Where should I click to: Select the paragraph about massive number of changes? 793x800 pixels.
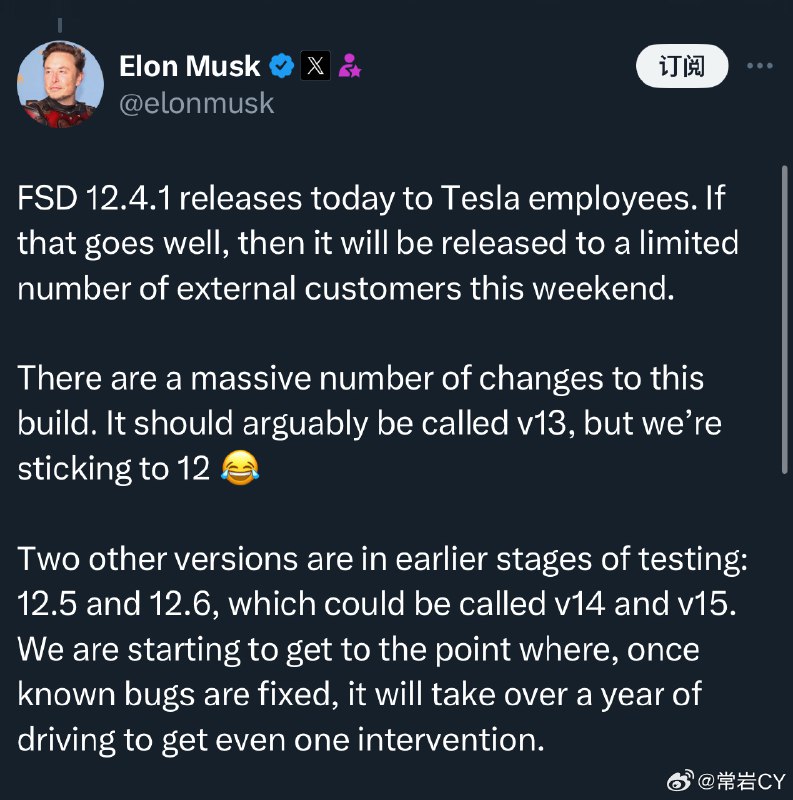(369, 423)
